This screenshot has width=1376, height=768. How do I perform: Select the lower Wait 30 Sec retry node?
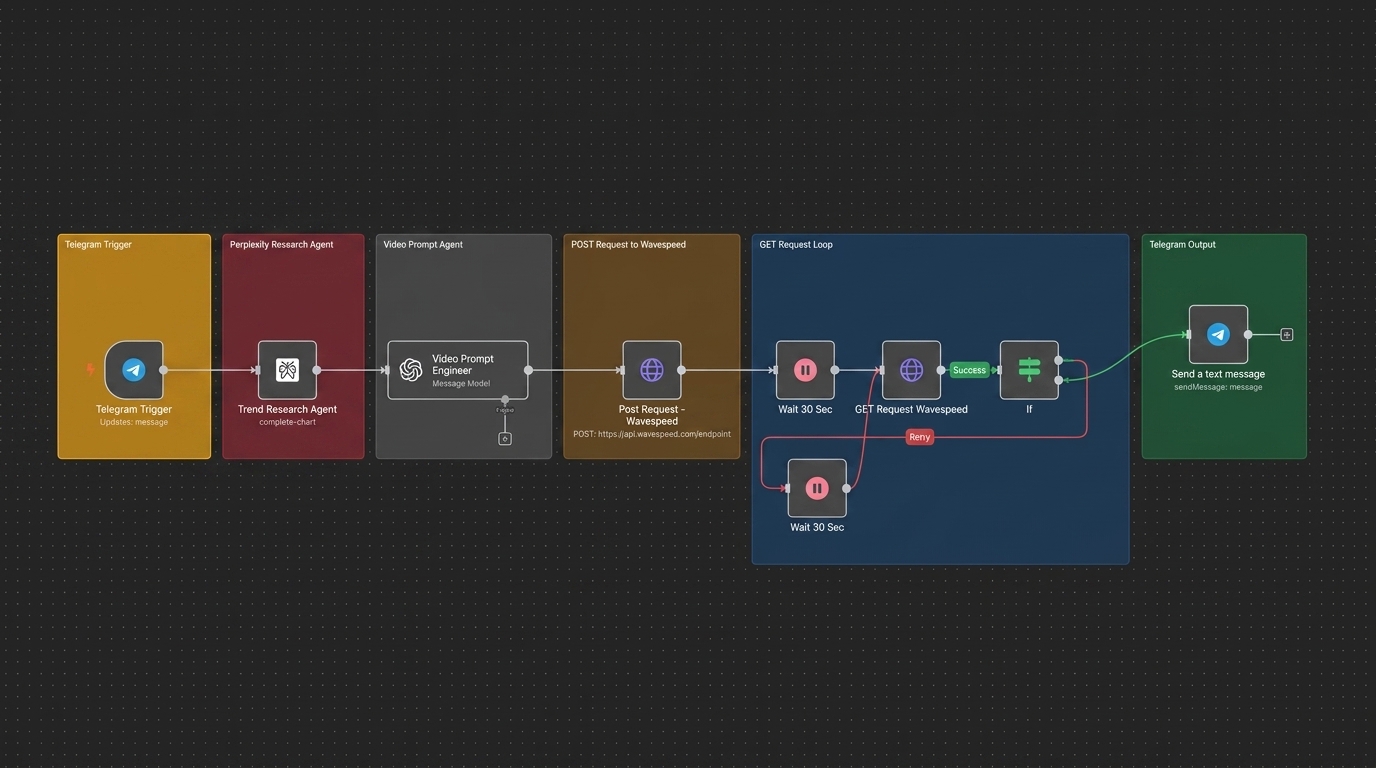coord(817,488)
